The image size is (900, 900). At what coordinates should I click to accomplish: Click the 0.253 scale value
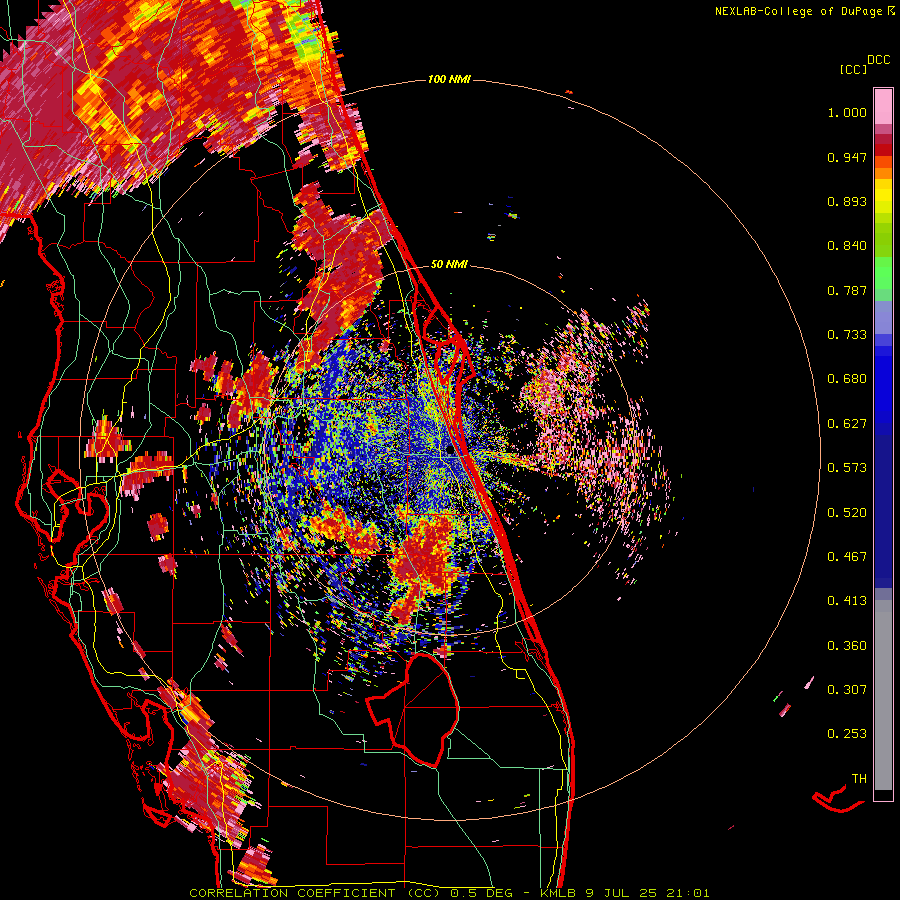point(847,734)
